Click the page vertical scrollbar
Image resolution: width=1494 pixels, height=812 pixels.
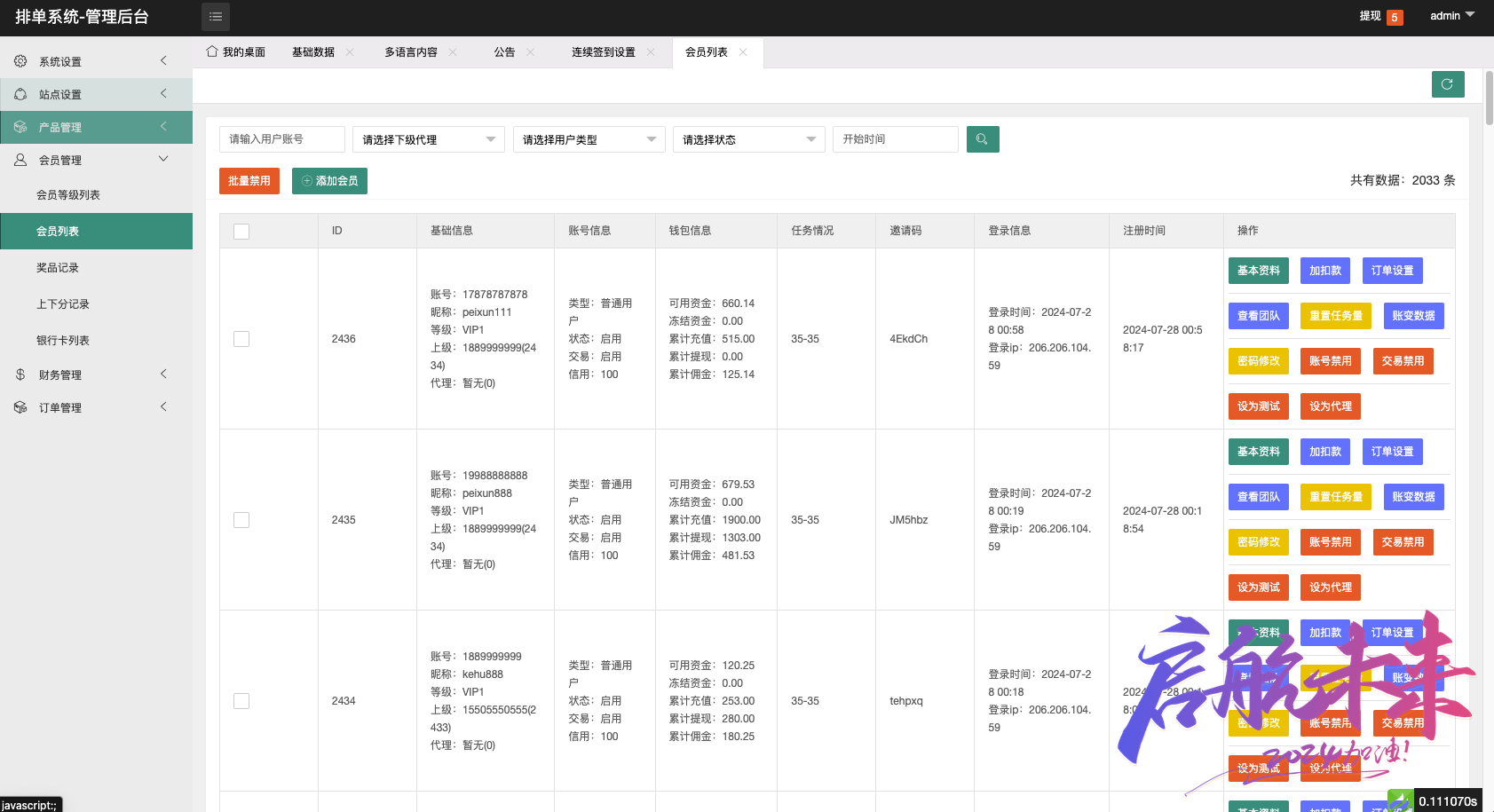(1490, 98)
